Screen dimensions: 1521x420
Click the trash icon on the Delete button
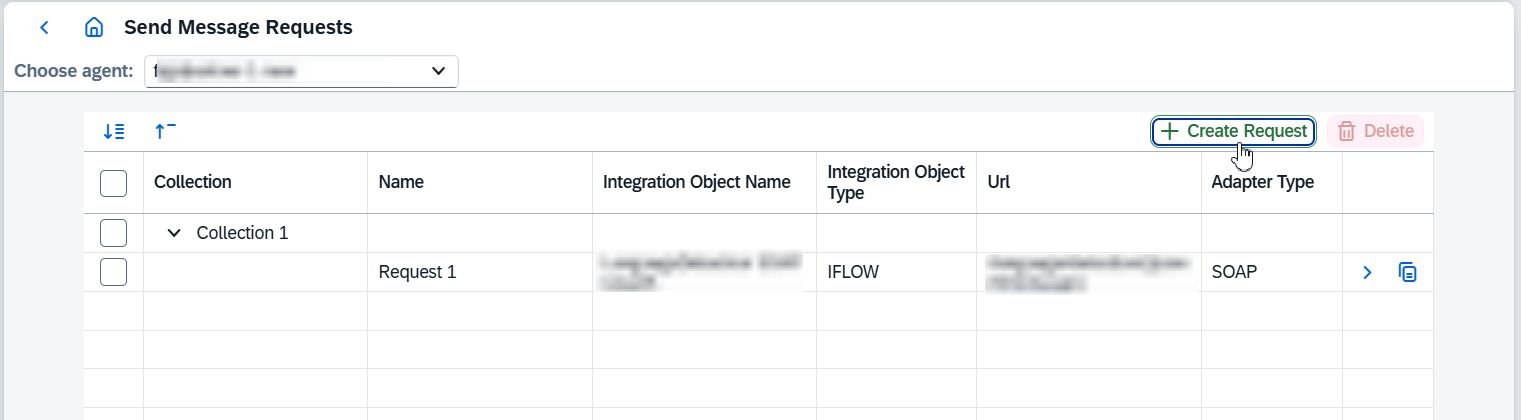[x=1346, y=131]
